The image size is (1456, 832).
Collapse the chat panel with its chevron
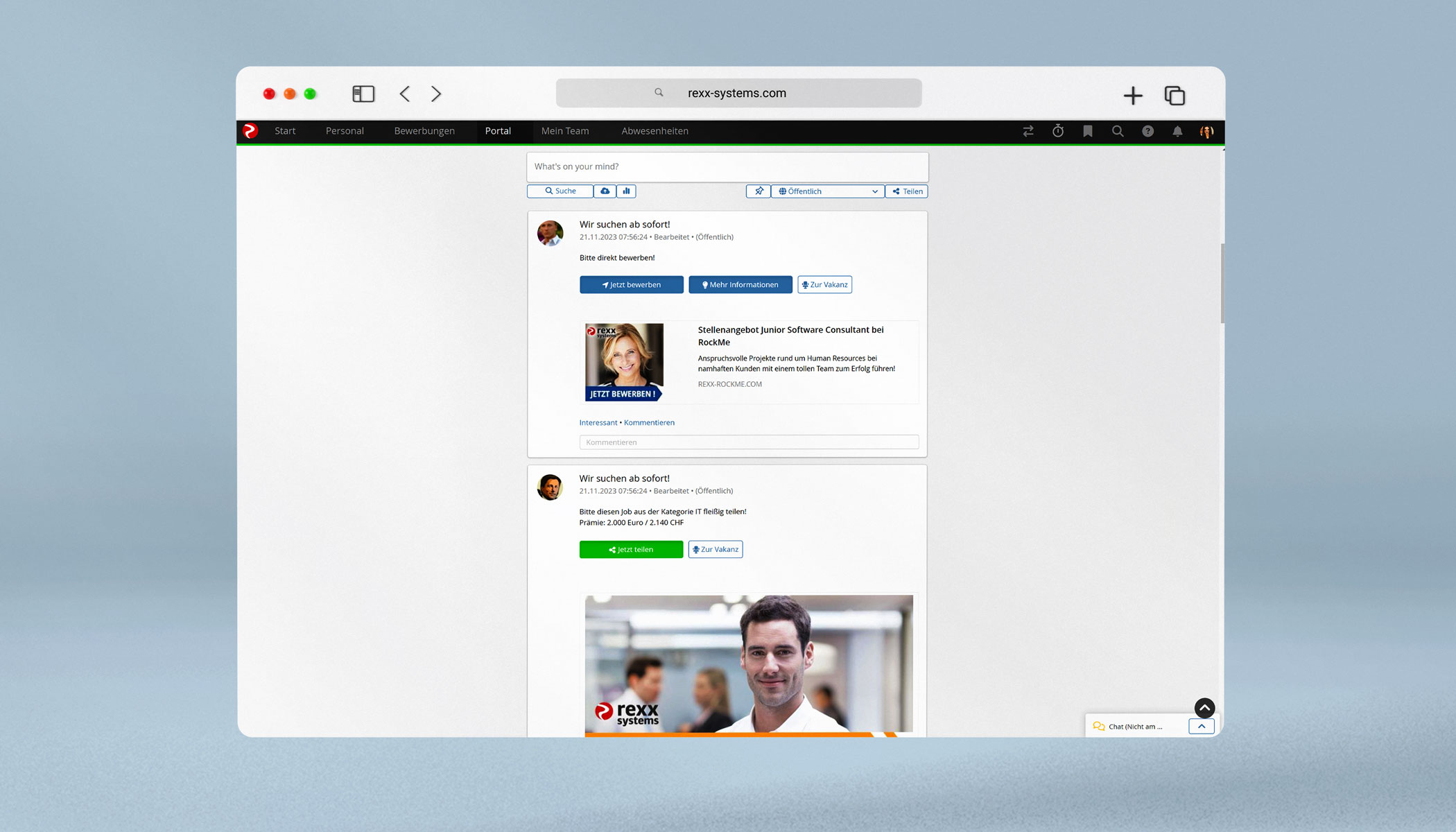(x=1201, y=726)
